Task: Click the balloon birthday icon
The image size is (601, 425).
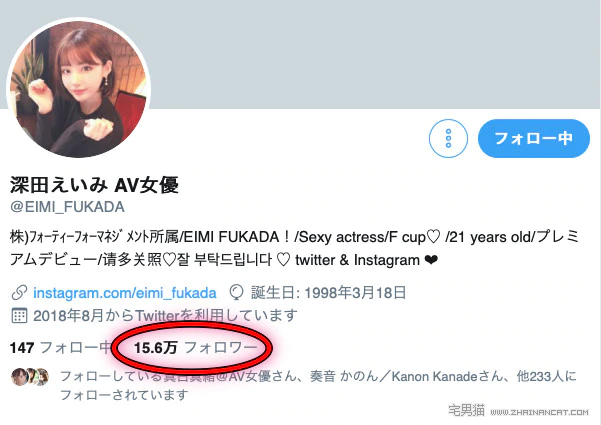Action: (236, 293)
